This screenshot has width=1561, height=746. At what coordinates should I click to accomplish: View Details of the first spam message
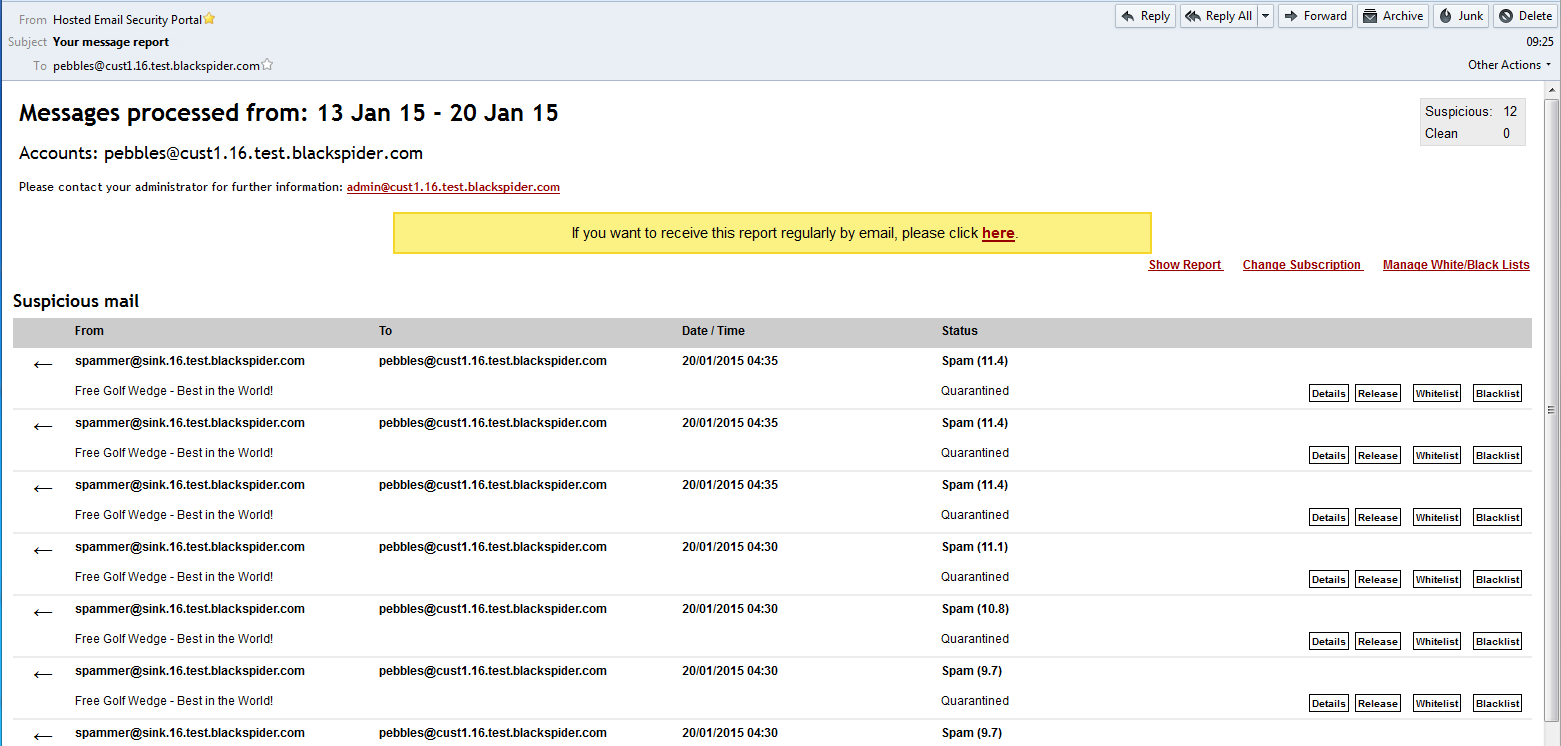[1328, 392]
